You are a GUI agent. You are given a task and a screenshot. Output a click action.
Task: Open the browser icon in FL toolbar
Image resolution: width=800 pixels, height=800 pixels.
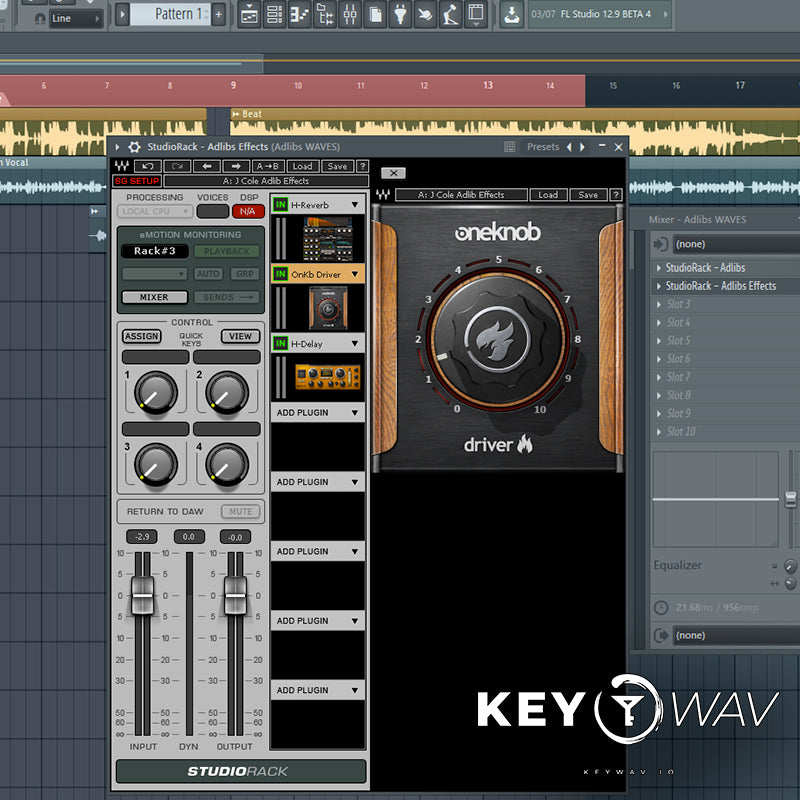coord(324,14)
